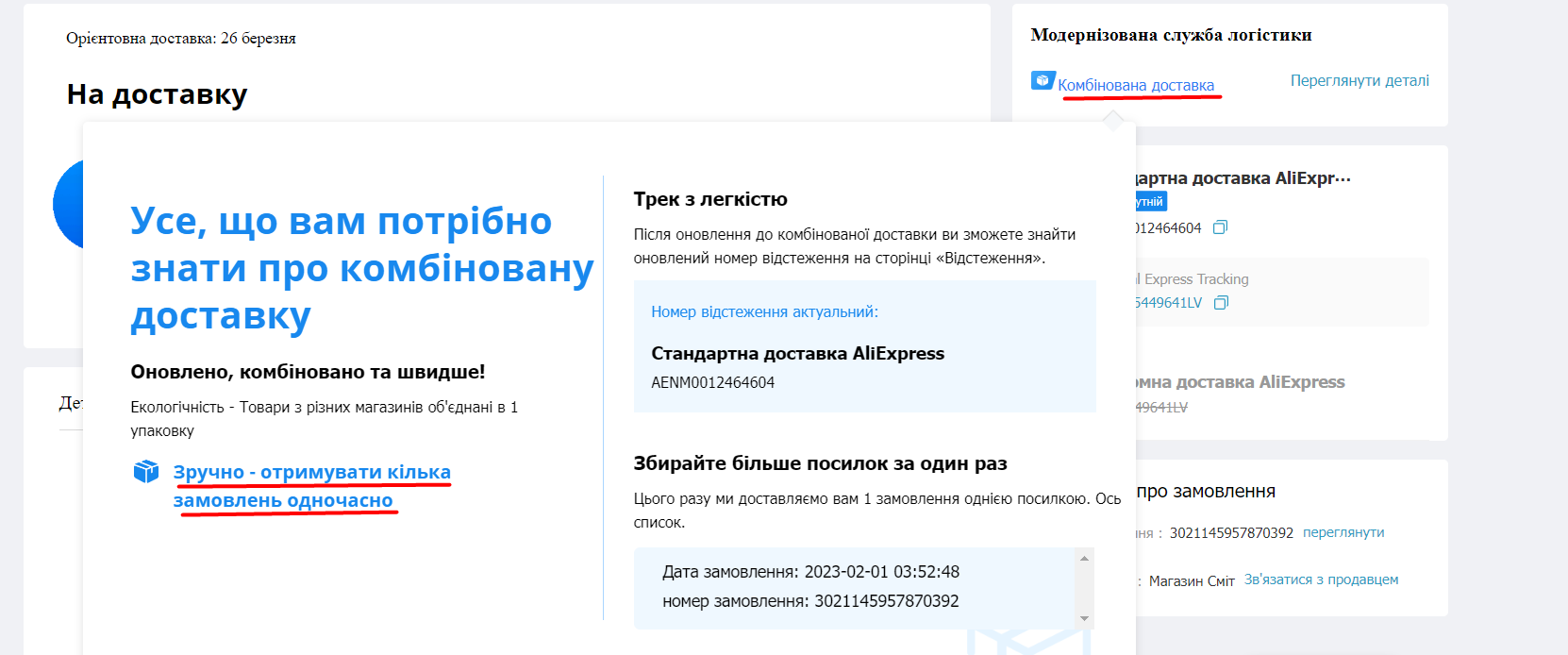Viewport: 1568px width, 655px height.
Task: Click the blue status badge under the delivery heading
Action: [x=1151, y=201]
